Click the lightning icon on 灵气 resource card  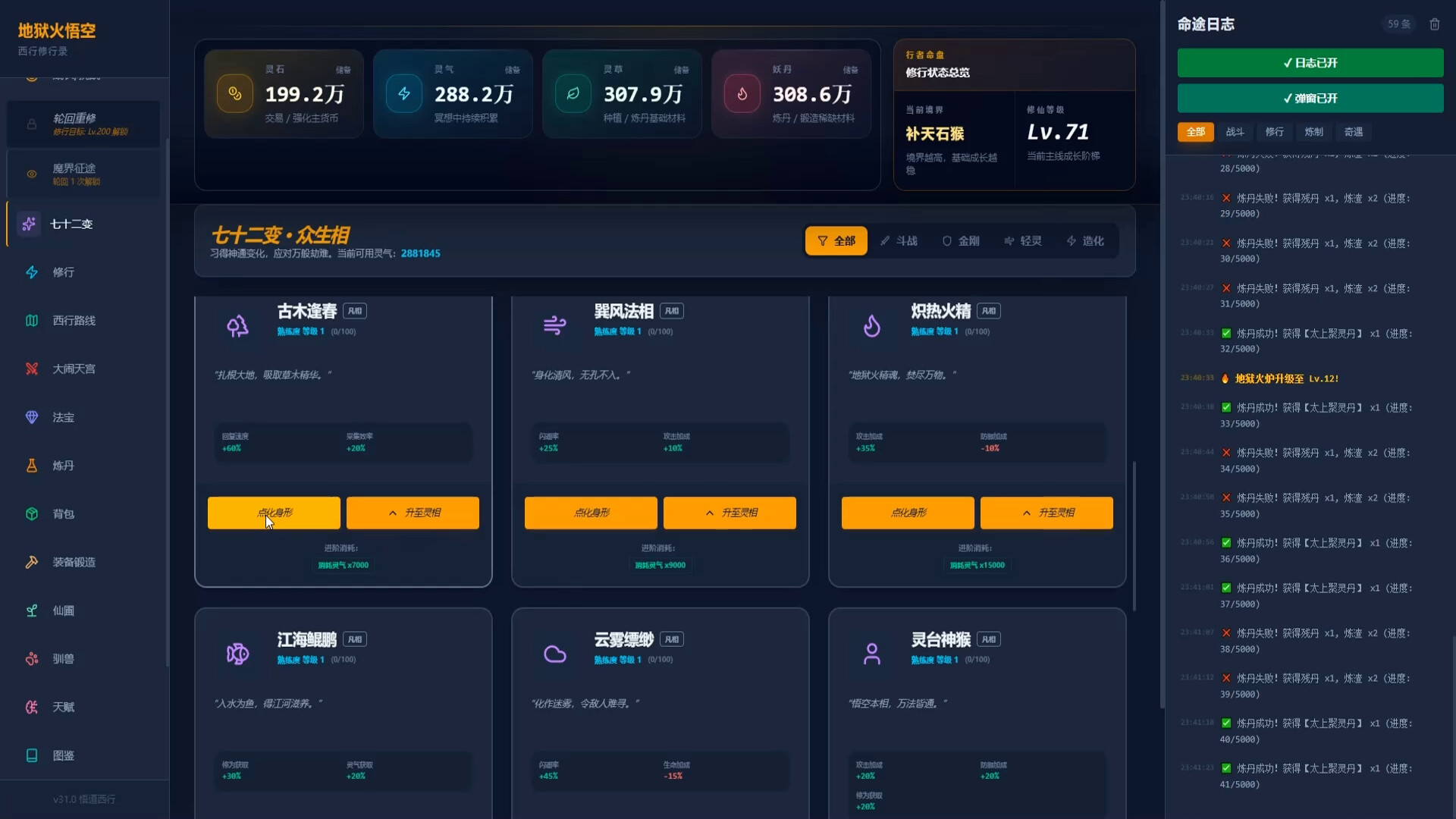pyautogui.click(x=404, y=94)
